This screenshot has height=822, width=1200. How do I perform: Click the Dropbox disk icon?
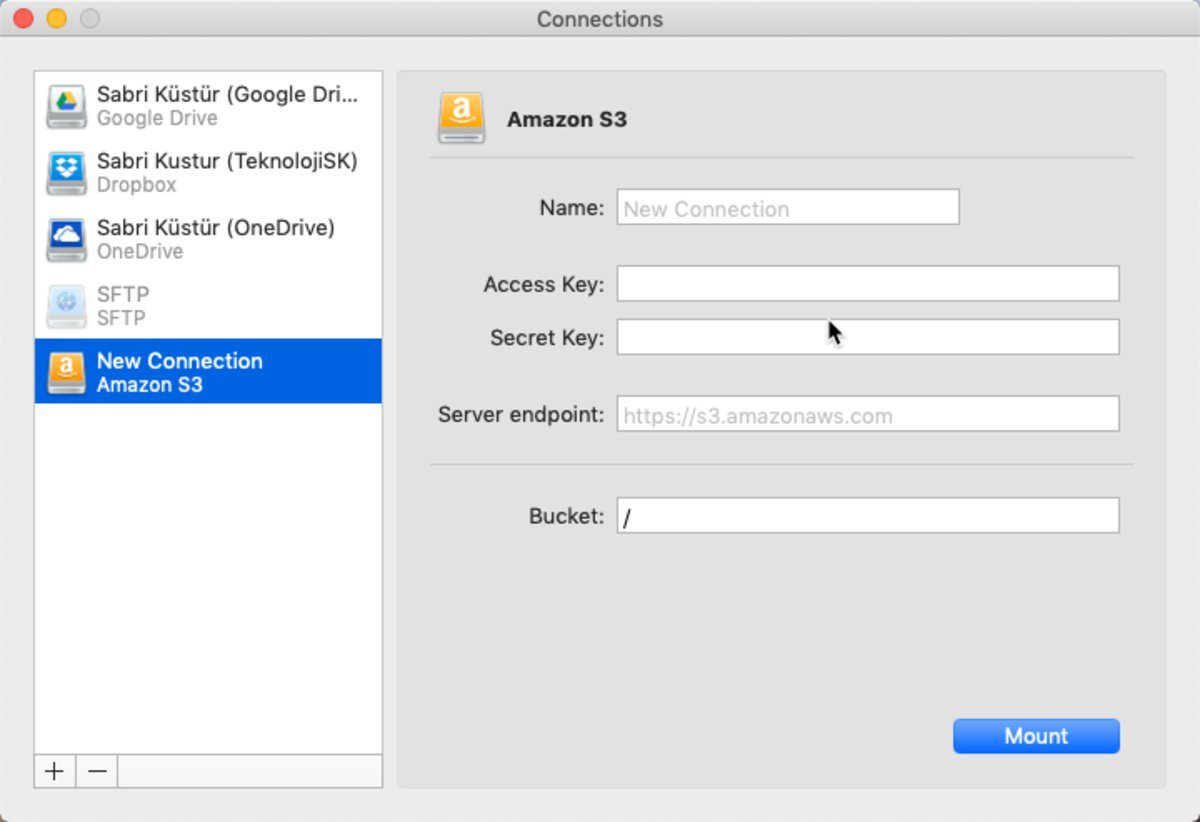[x=66, y=173]
